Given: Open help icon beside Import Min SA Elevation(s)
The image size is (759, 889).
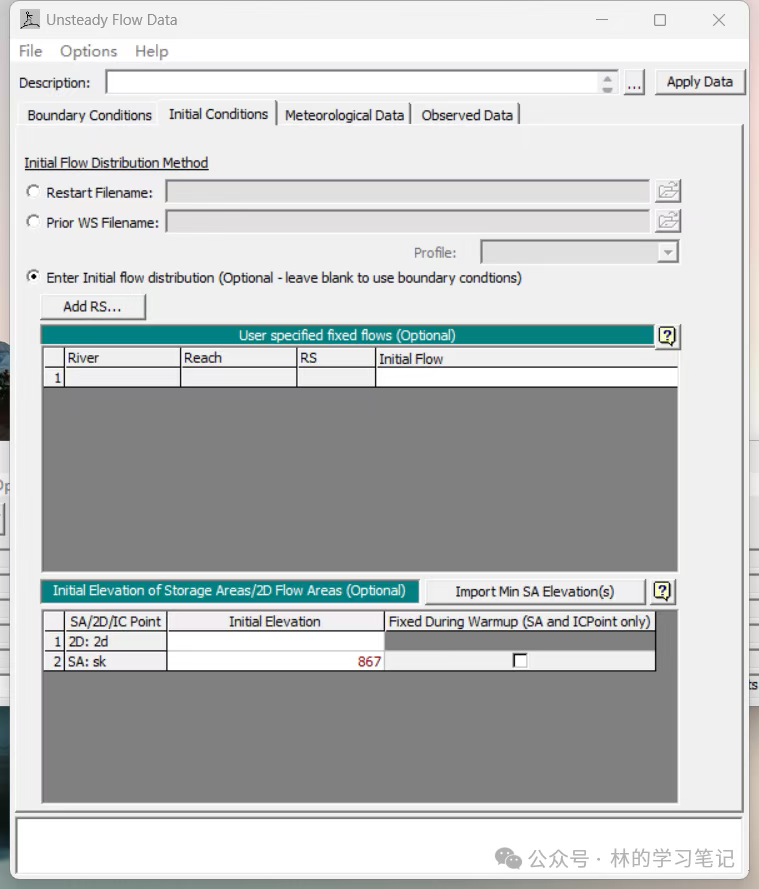Looking at the screenshot, I should pyautogui.click(x=662, y=592).
